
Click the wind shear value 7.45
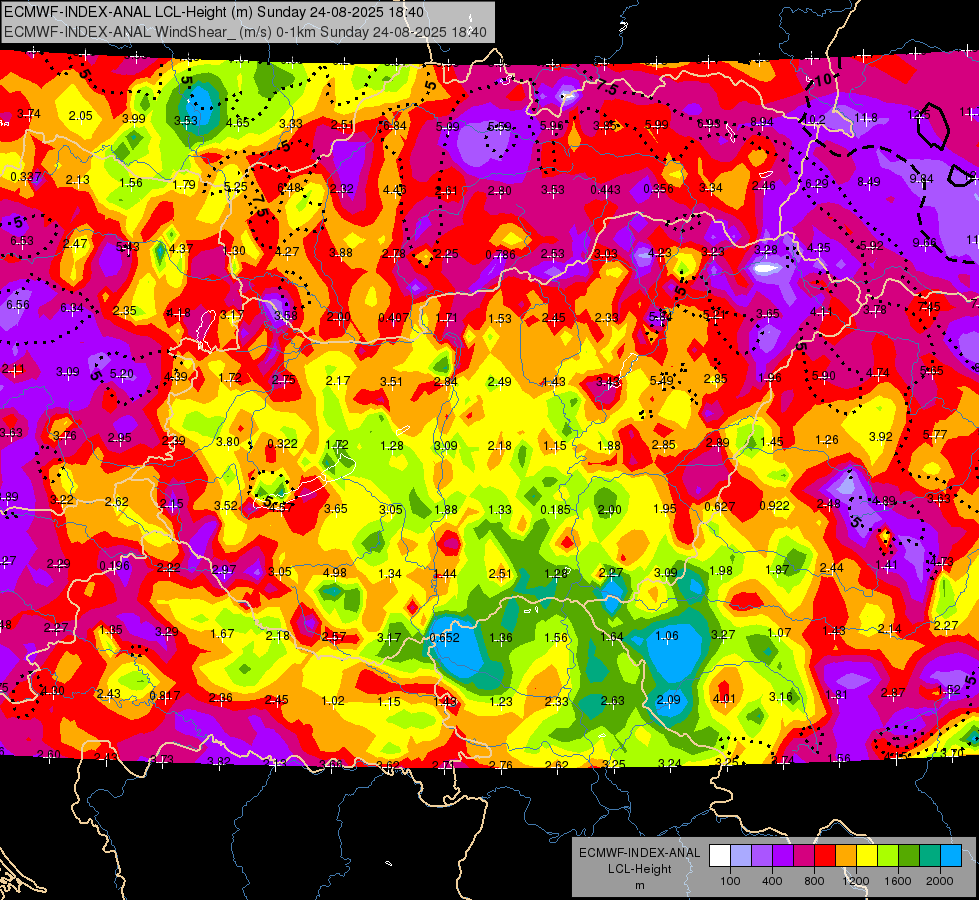(930, 306)
